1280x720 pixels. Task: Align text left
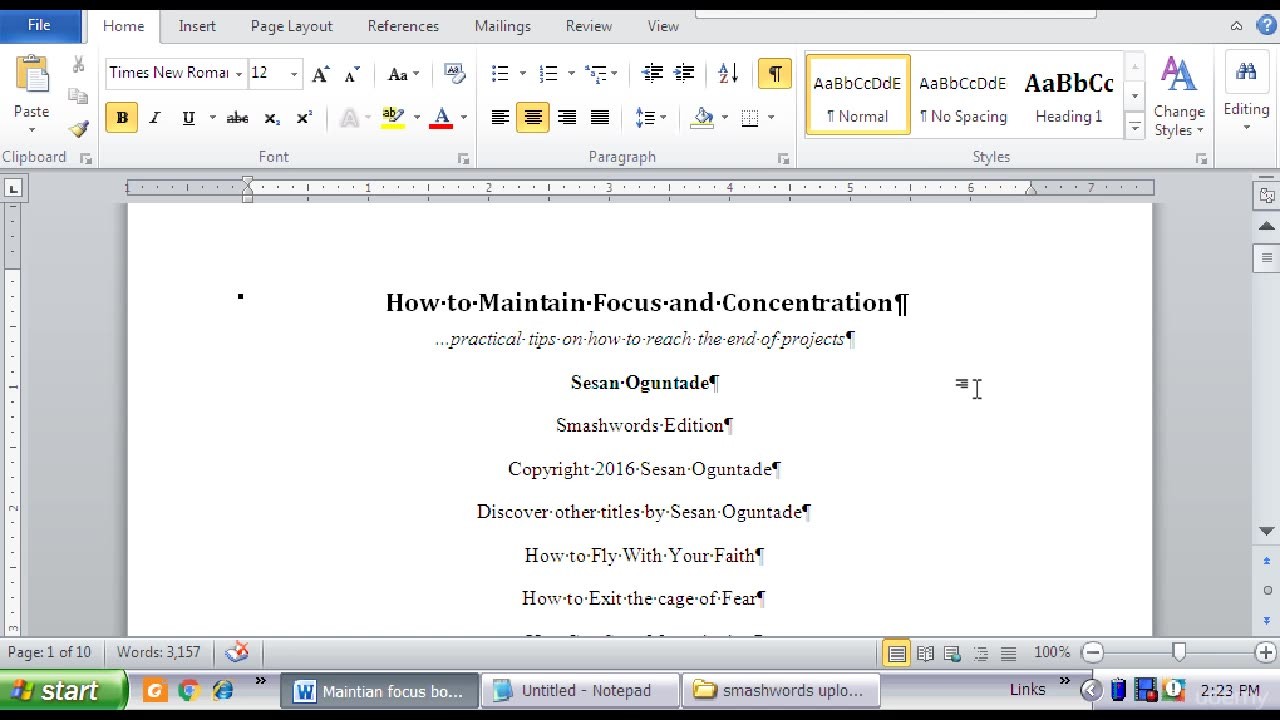(x=500, y=118)
